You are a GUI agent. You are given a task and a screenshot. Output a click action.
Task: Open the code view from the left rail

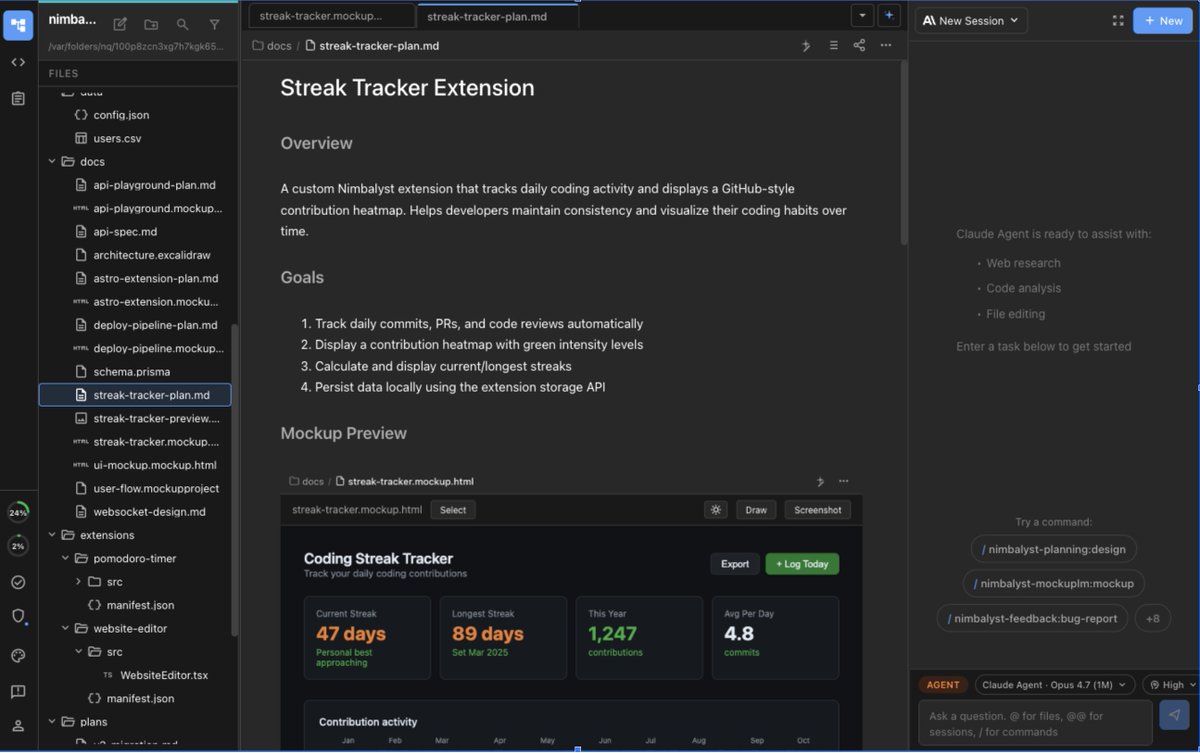pos(18,62)
